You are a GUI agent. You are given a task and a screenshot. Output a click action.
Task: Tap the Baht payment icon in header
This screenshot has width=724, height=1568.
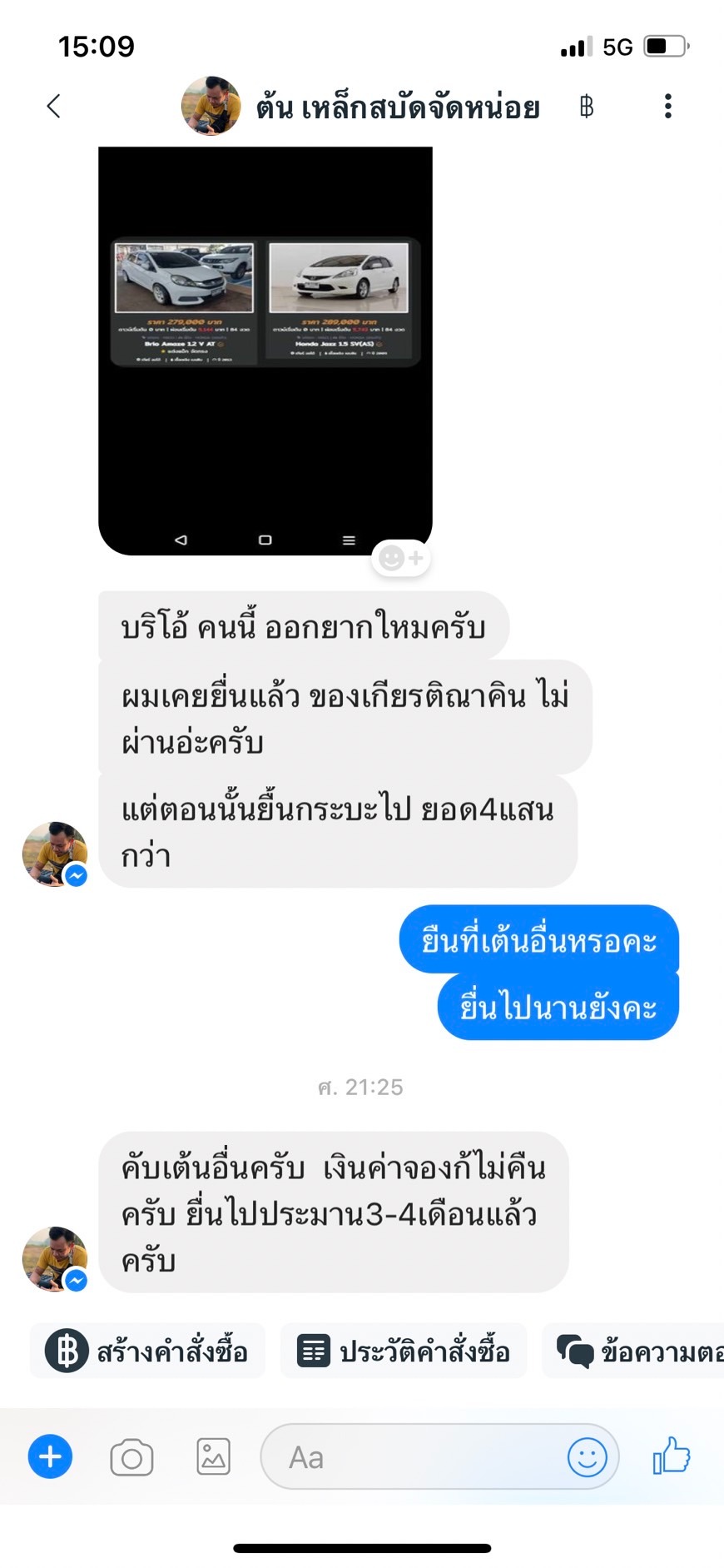click(587, 107)
